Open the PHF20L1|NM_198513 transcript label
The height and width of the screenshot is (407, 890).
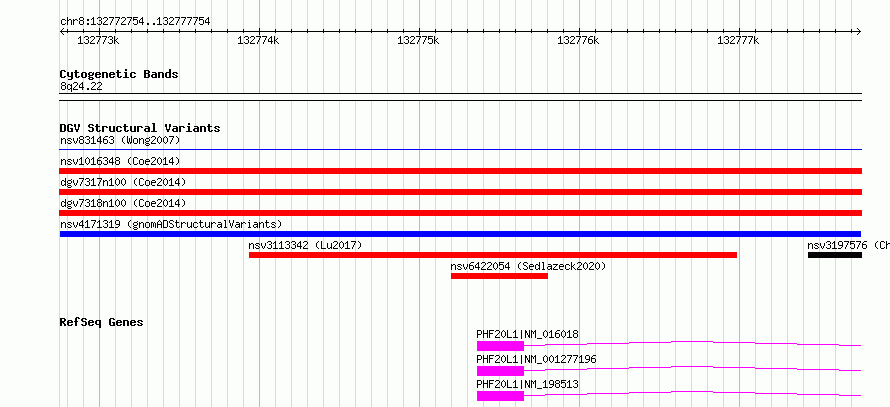coord(527,384)
